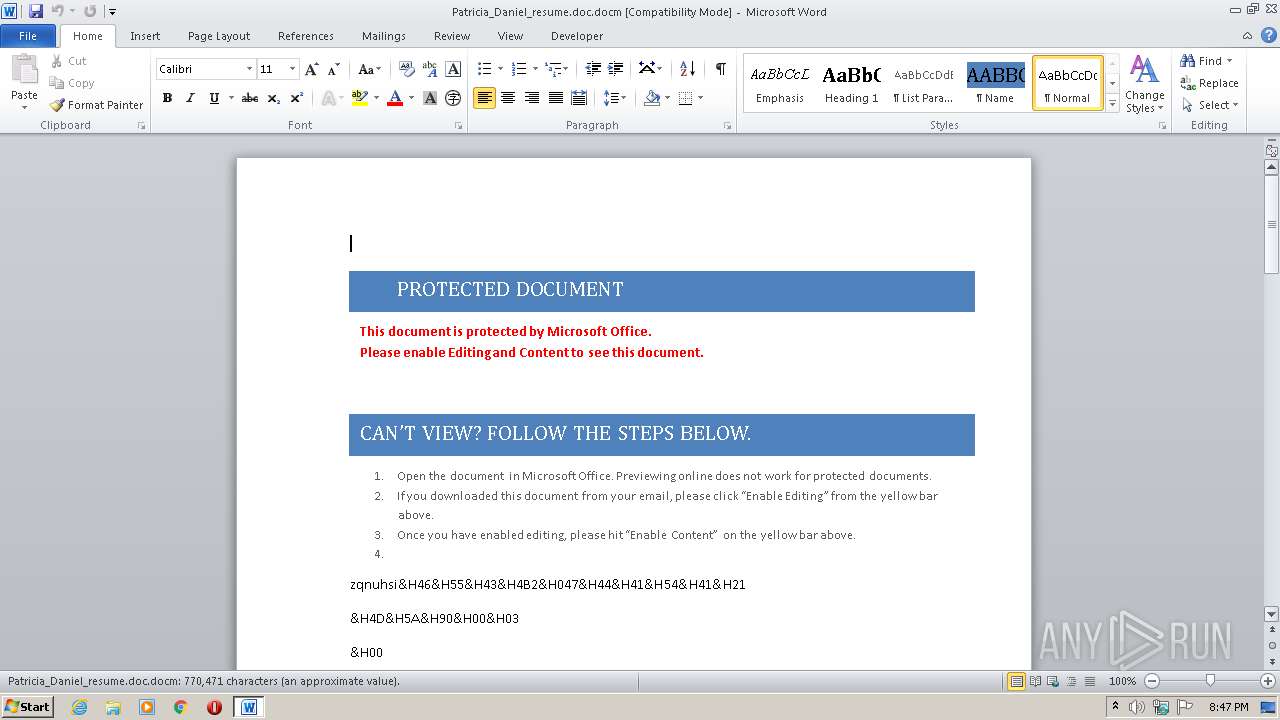Click Decrease Indent icon
Screen dimensions: 1280x720
tap(593, 69)
